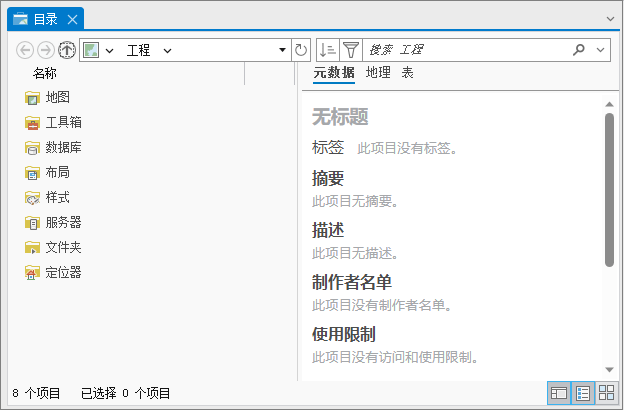Expand the location path history dropdown arrow

coord(282,50)
